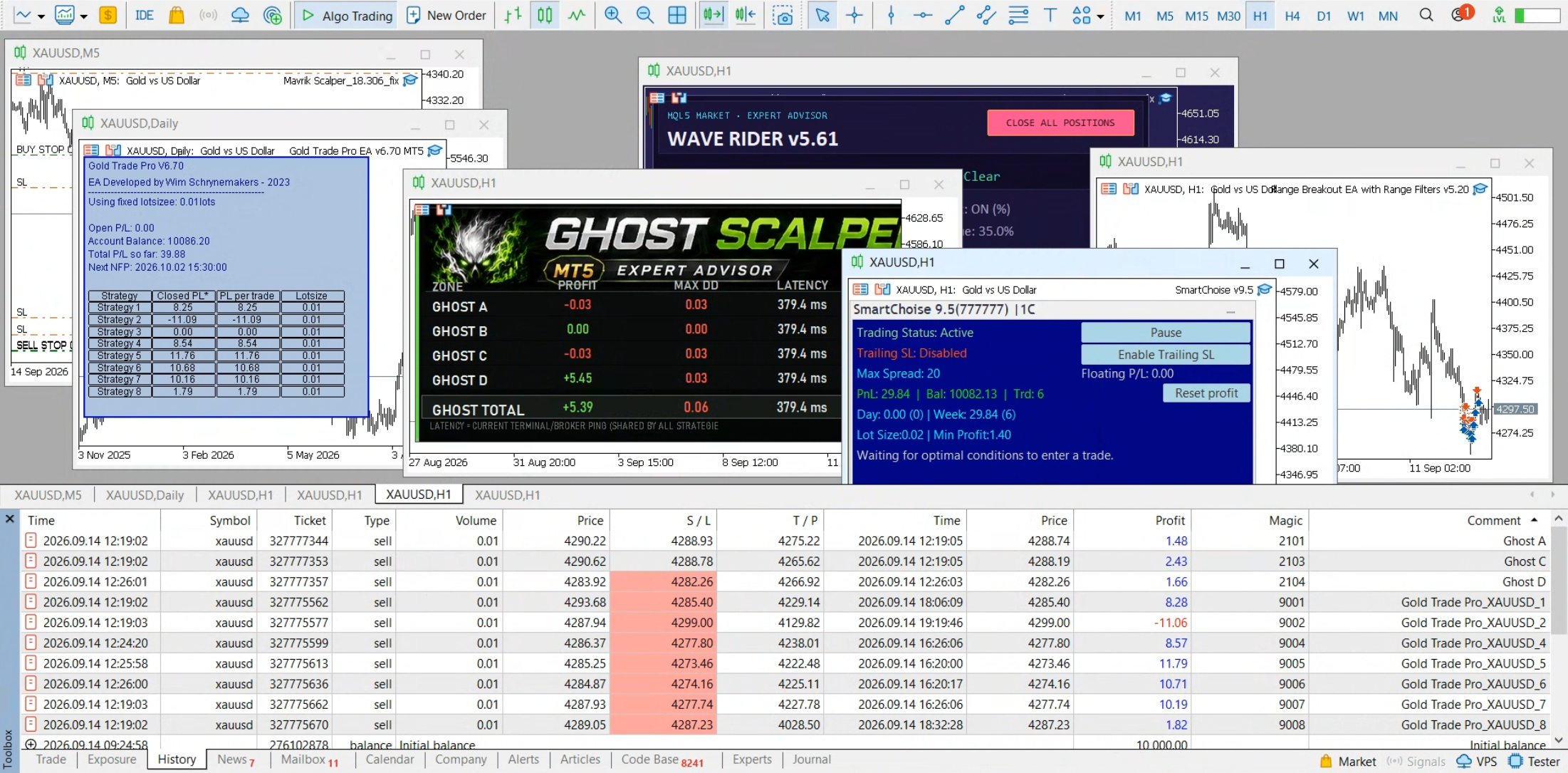The height and width of the screenshot is (773, 1568).
Task: Click Pause in the SmartChoise panel
Action: (1166, 332)
